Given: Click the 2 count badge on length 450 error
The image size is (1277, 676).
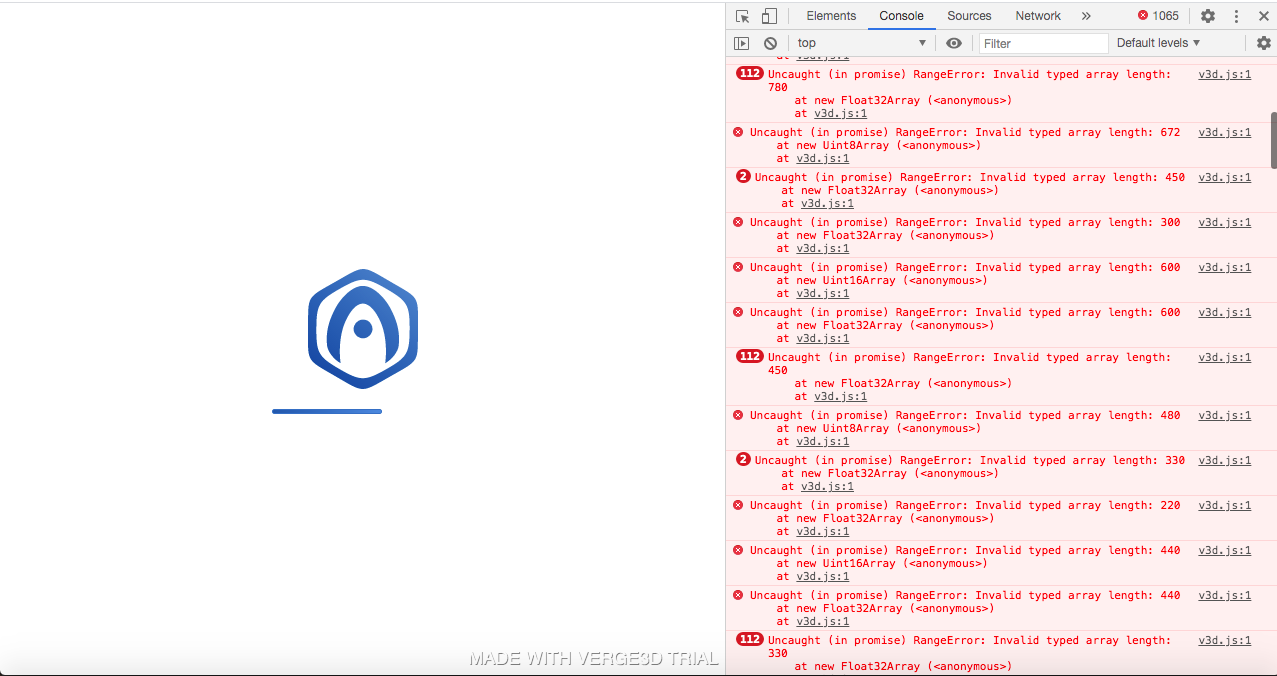Looking at the screenshot, I should point(743,177).
